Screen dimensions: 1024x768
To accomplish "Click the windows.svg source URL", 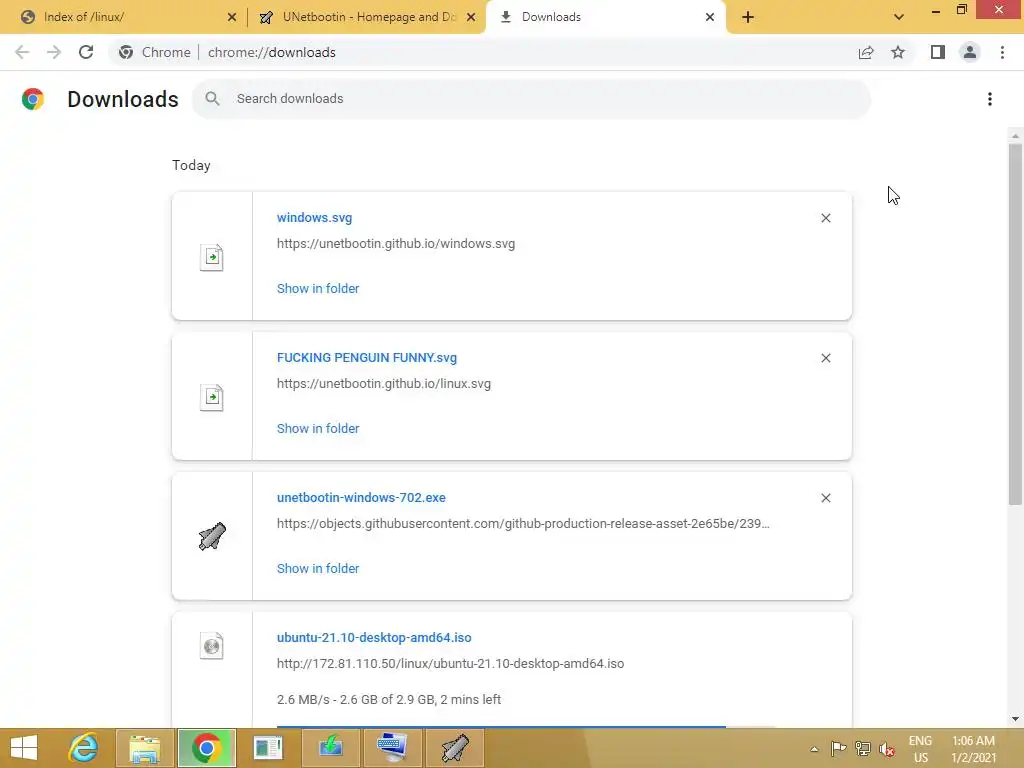I will click(x=396, y=244).
